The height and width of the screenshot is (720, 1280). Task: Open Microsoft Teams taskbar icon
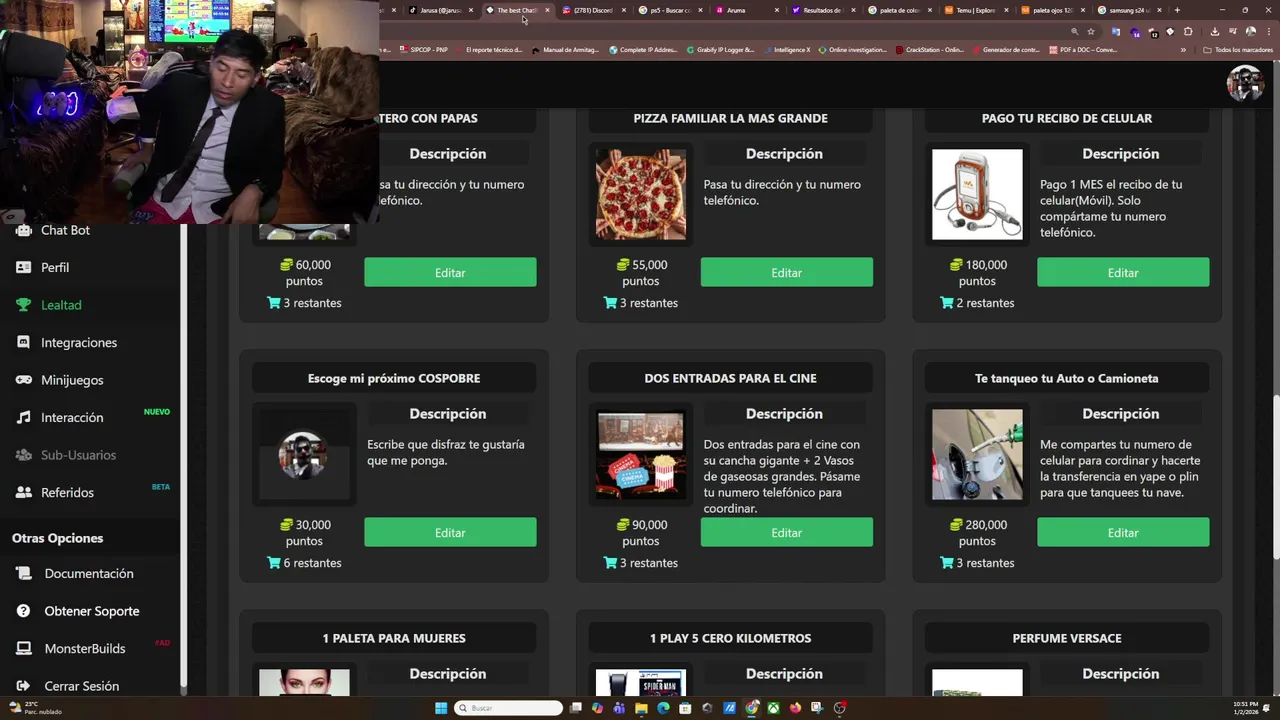[x=619, y=708]
